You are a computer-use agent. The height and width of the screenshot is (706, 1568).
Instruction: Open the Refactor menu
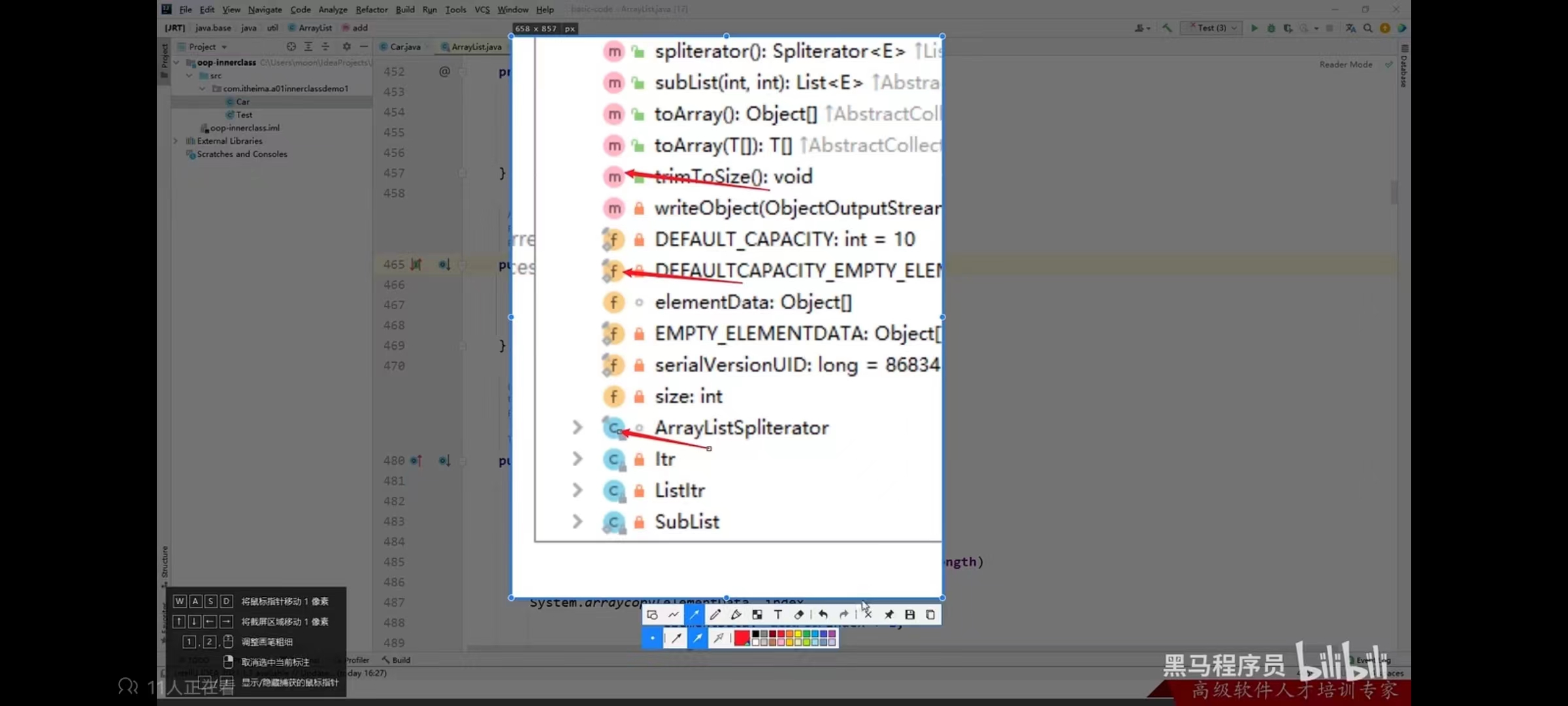pyautogui.click(x=371, y=9)
